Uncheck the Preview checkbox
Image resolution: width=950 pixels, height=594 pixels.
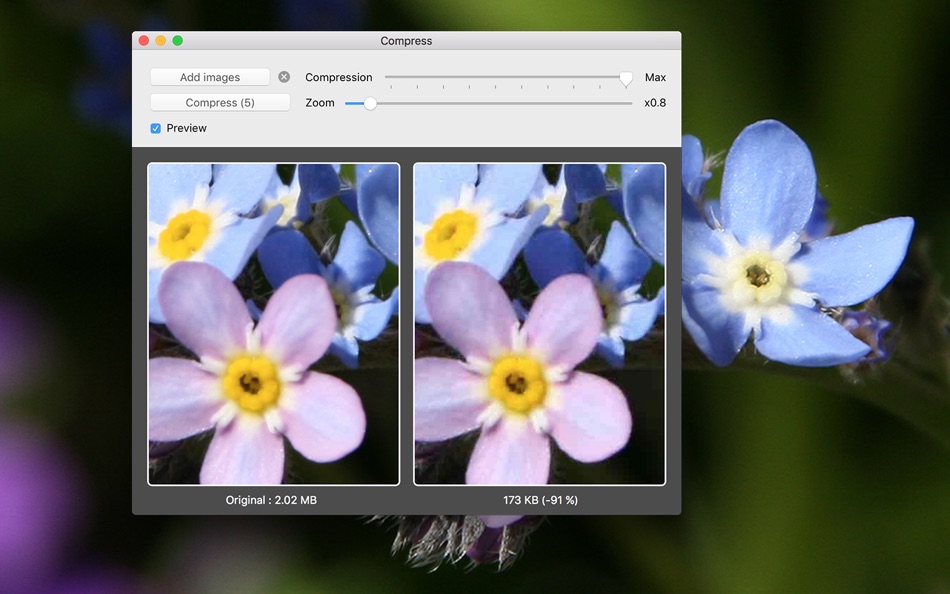point(156,128)
